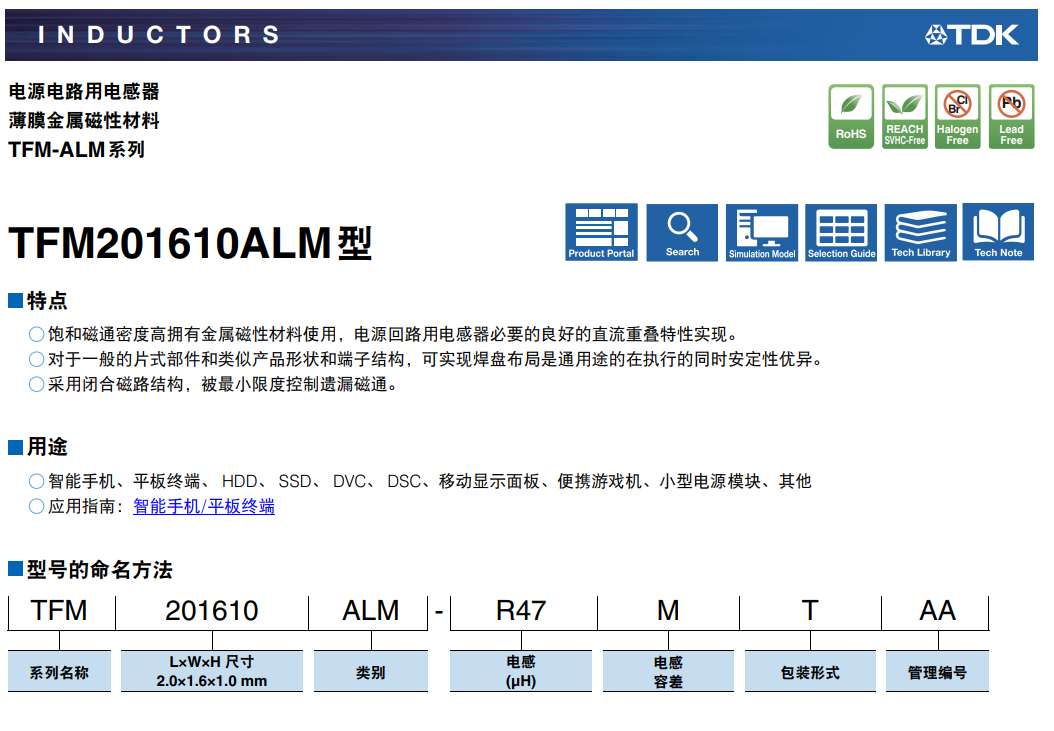Click the 201610 part-number segment
Image resolution: width=1054 pixels, height=731 pixels.
click(x=212, y=611)
